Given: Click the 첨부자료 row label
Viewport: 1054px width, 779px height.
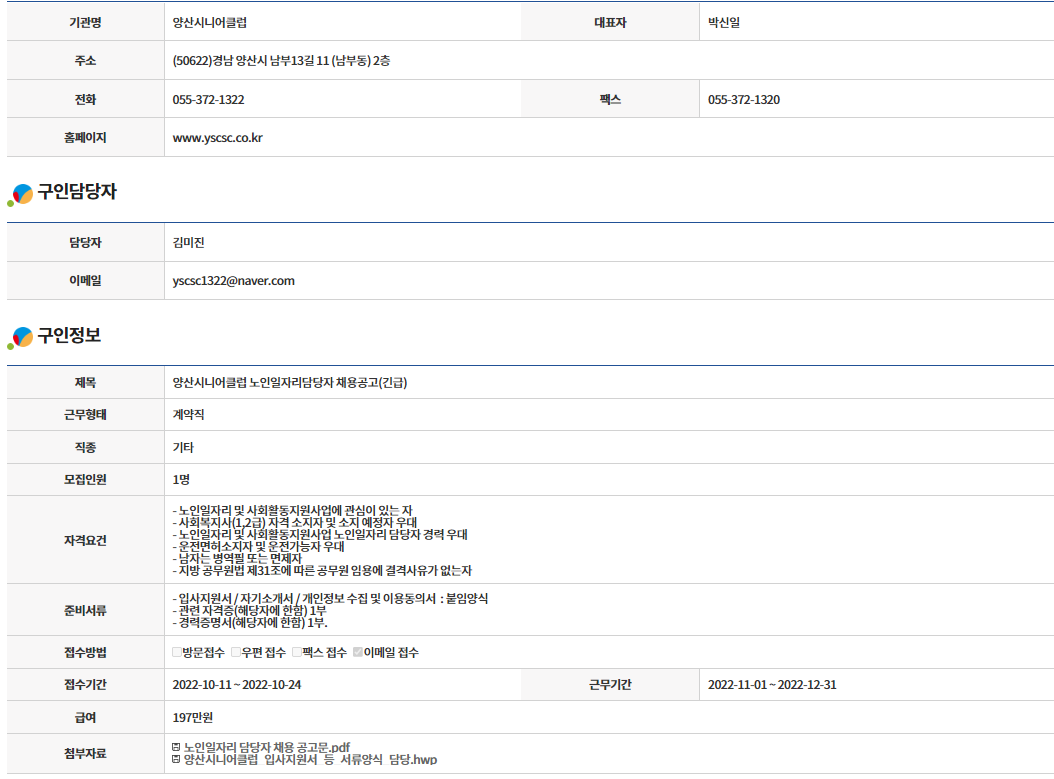Looking at the screenshot, I should click(x=85, y=753).
